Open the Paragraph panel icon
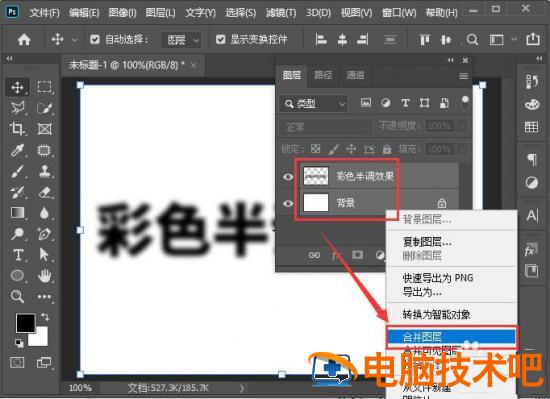 click(x=532, y=160)
